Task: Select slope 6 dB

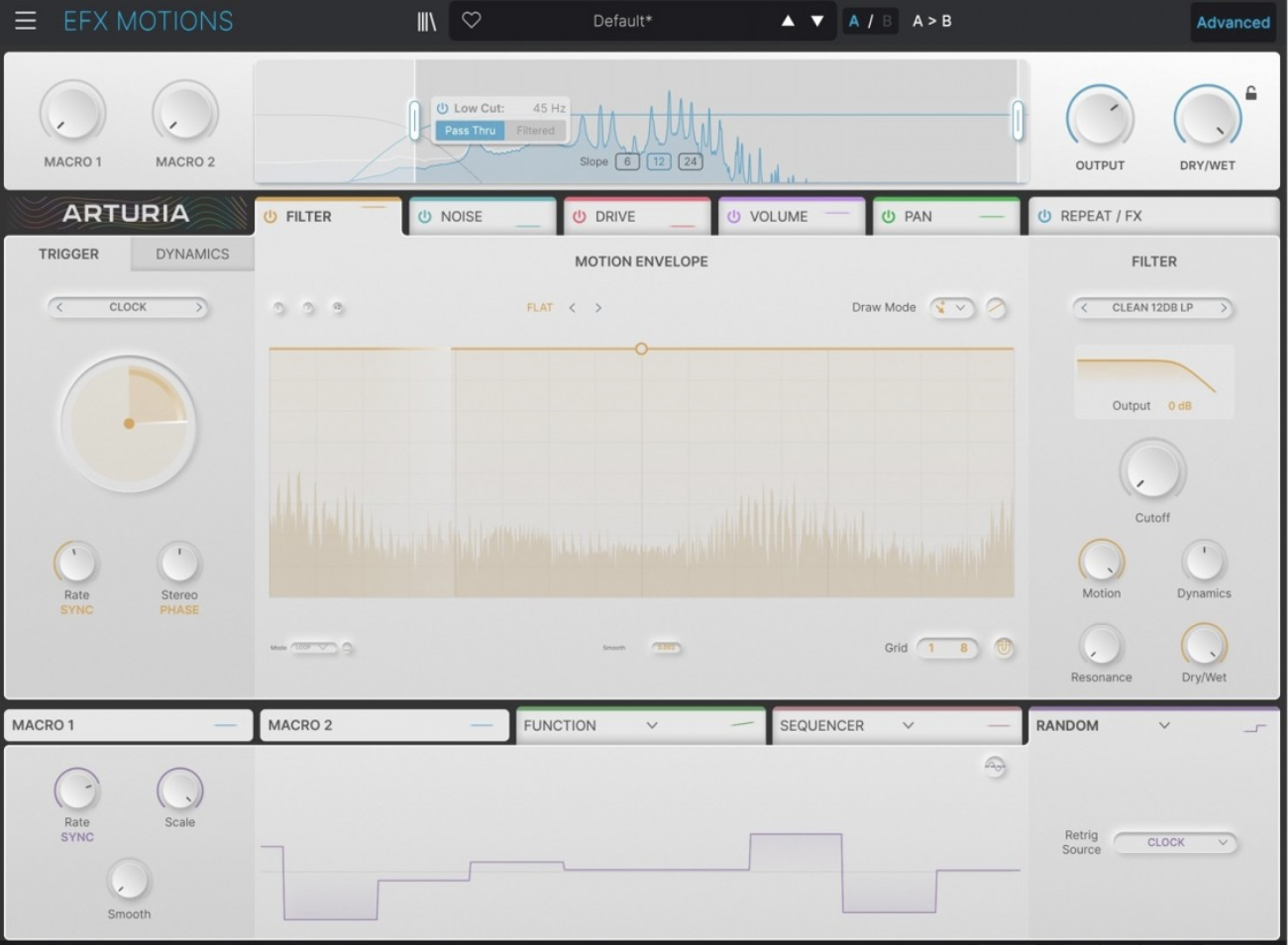Action: click(627, 161)
